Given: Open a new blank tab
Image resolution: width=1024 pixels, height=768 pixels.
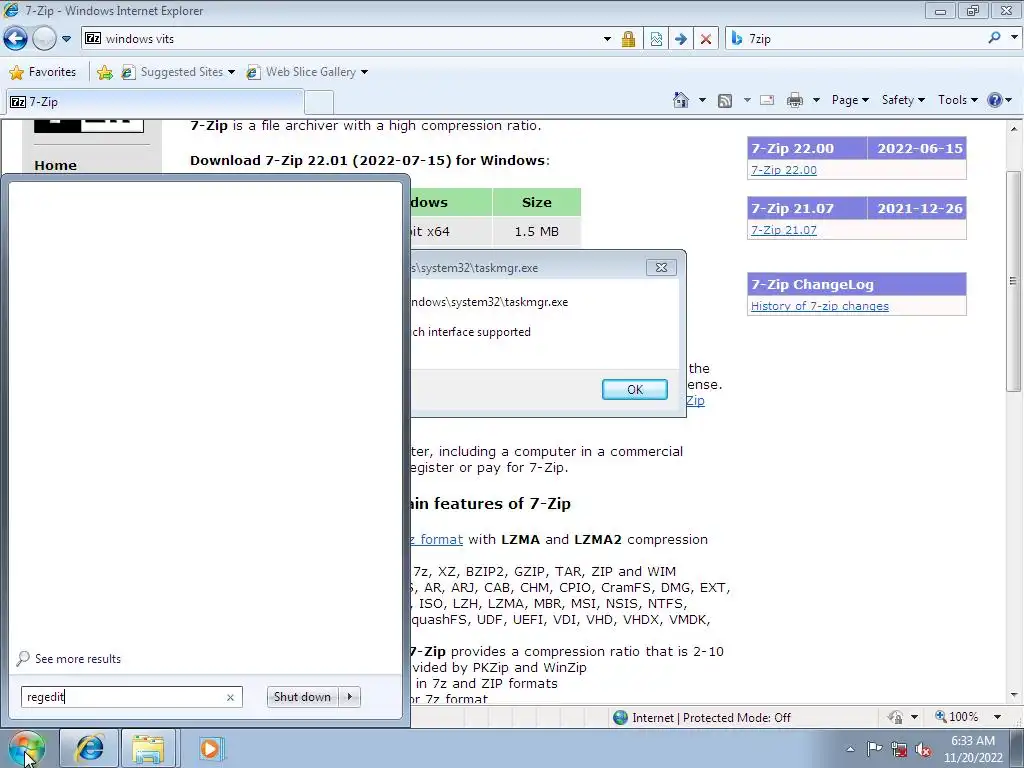Looking at the screenshot, I should pos(319,103).
